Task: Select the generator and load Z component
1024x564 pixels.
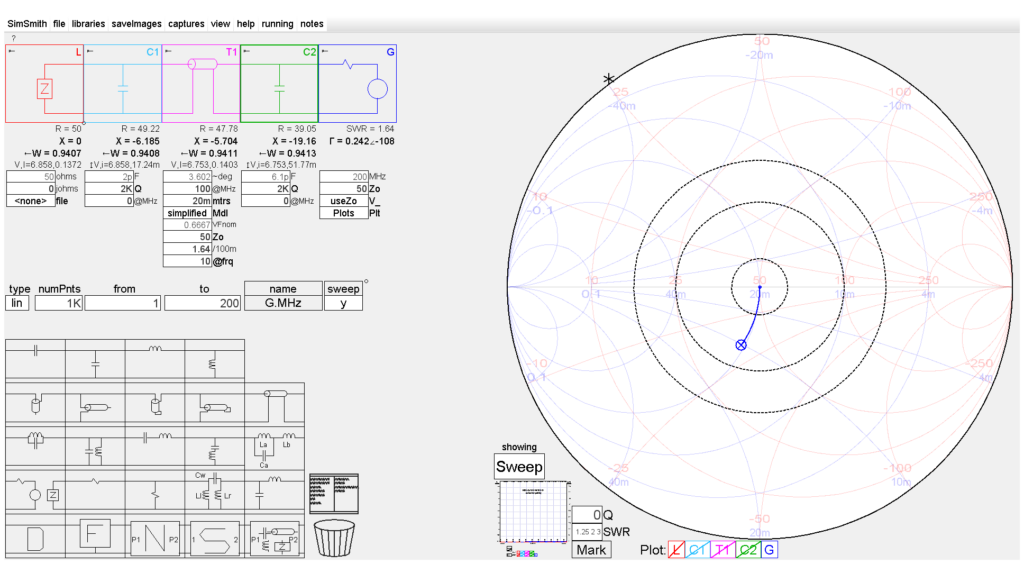Action: [x=35, y=493]
